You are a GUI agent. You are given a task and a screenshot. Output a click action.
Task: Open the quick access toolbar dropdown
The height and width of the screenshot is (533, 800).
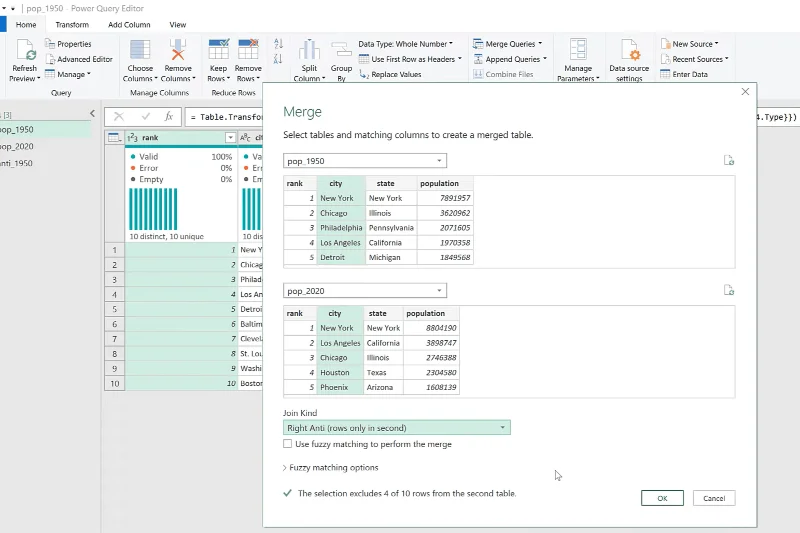pyautogui.click(x=13, y=8)
